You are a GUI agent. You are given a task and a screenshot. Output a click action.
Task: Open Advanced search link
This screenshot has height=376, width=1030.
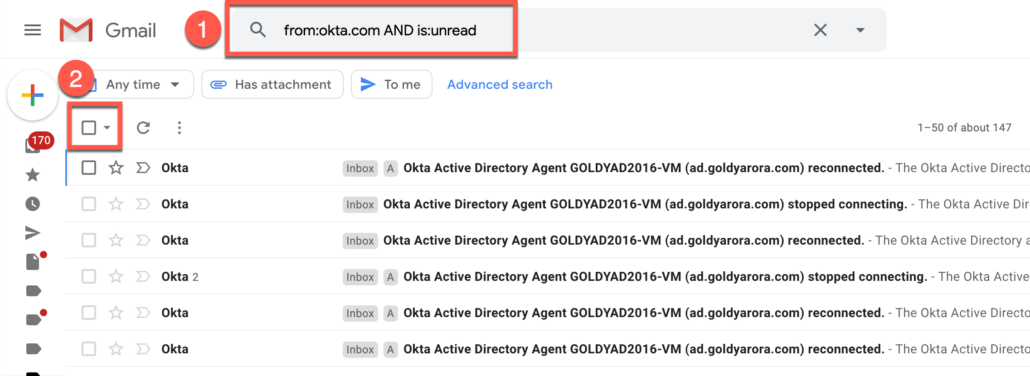pyautogui.click(x=500, y=85)
